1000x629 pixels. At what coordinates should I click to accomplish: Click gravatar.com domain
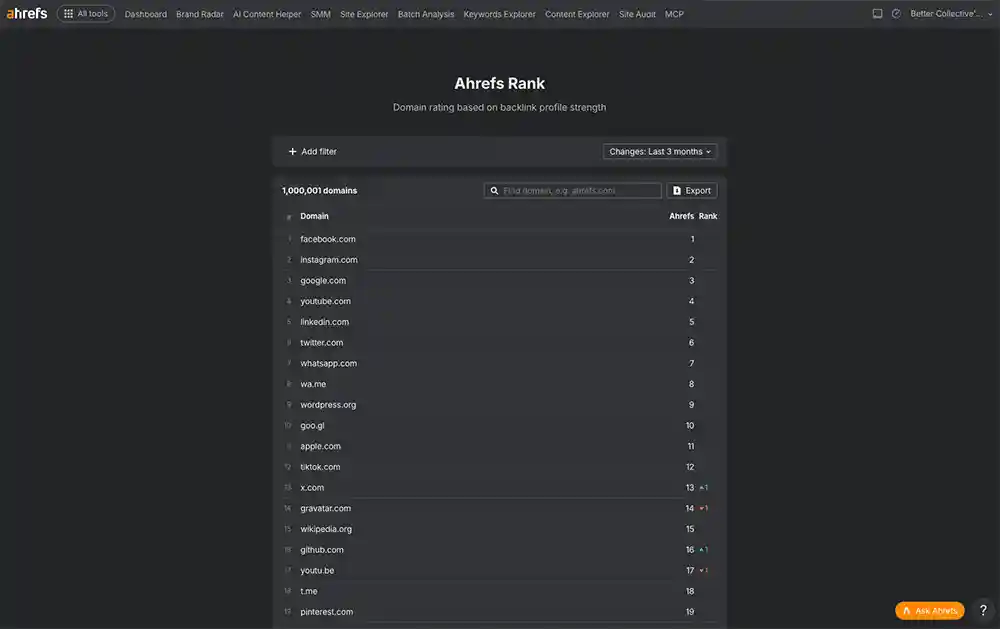click(325, 508)
